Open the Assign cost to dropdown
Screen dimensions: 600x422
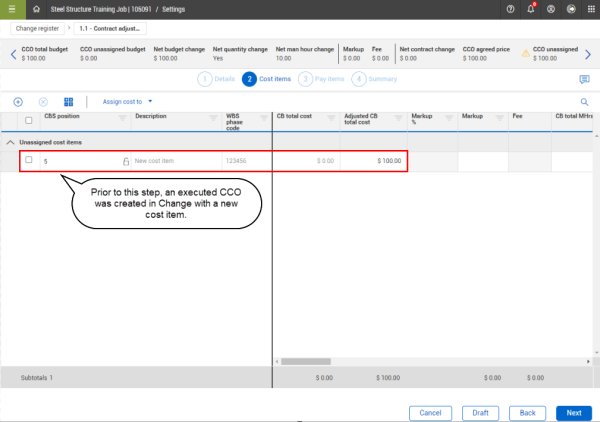point(128,101)
